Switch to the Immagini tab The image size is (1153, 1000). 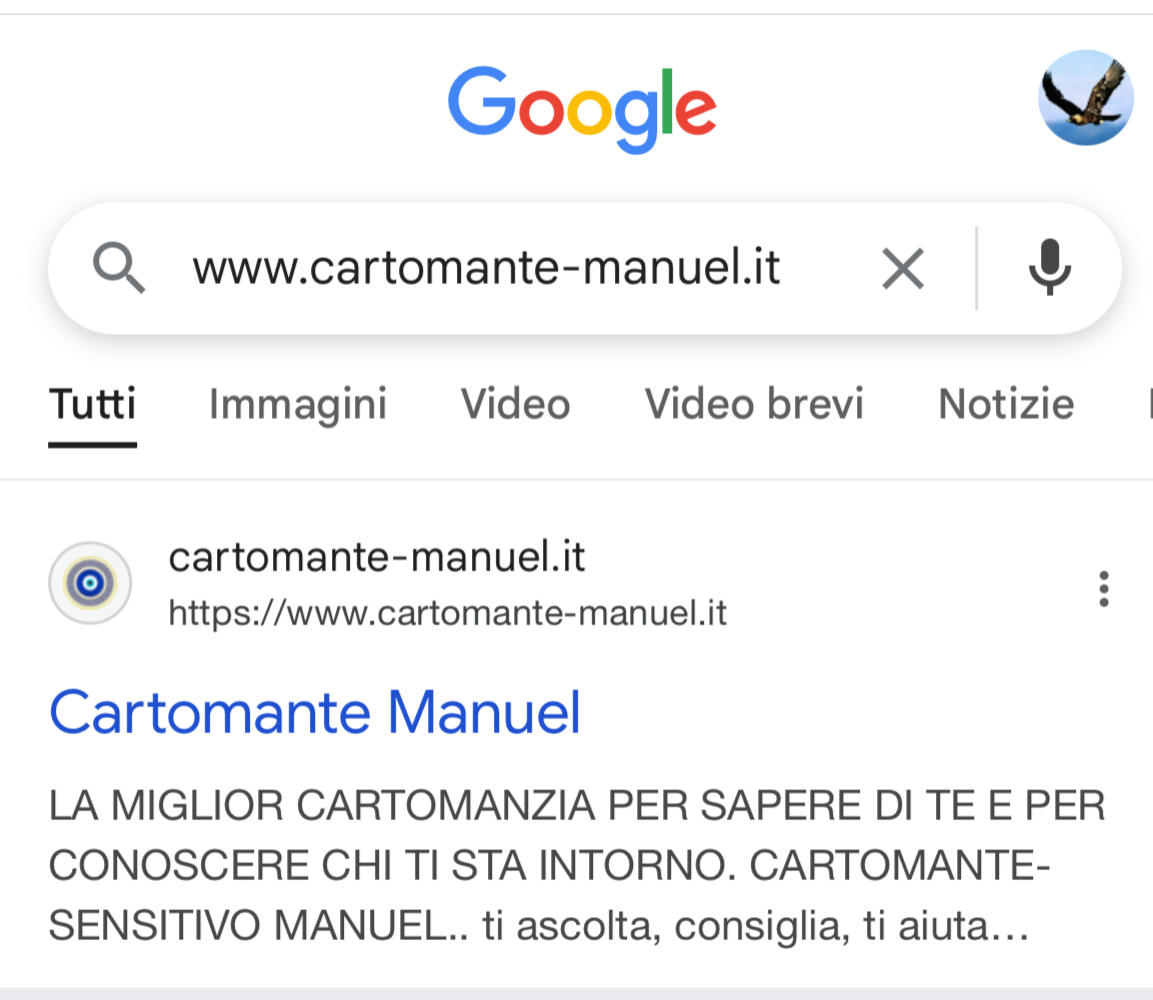pos(298,404)
